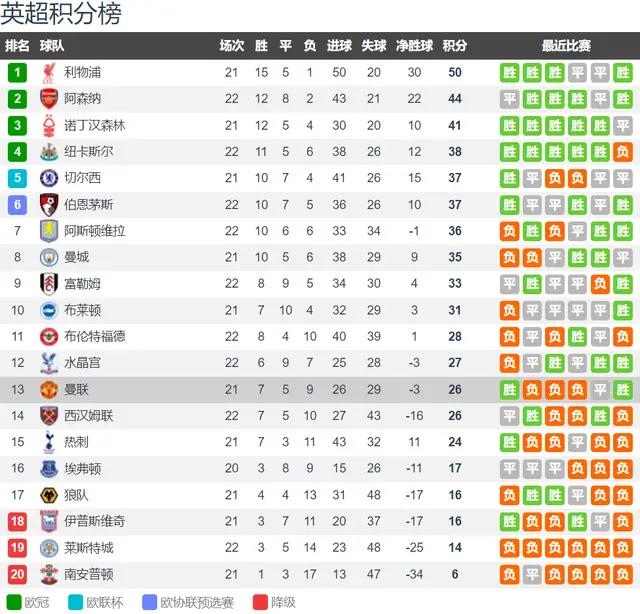Open the 纽卡斯尔 team name link
The height and width of the screenshot is (614, 640).
(89, 152)
